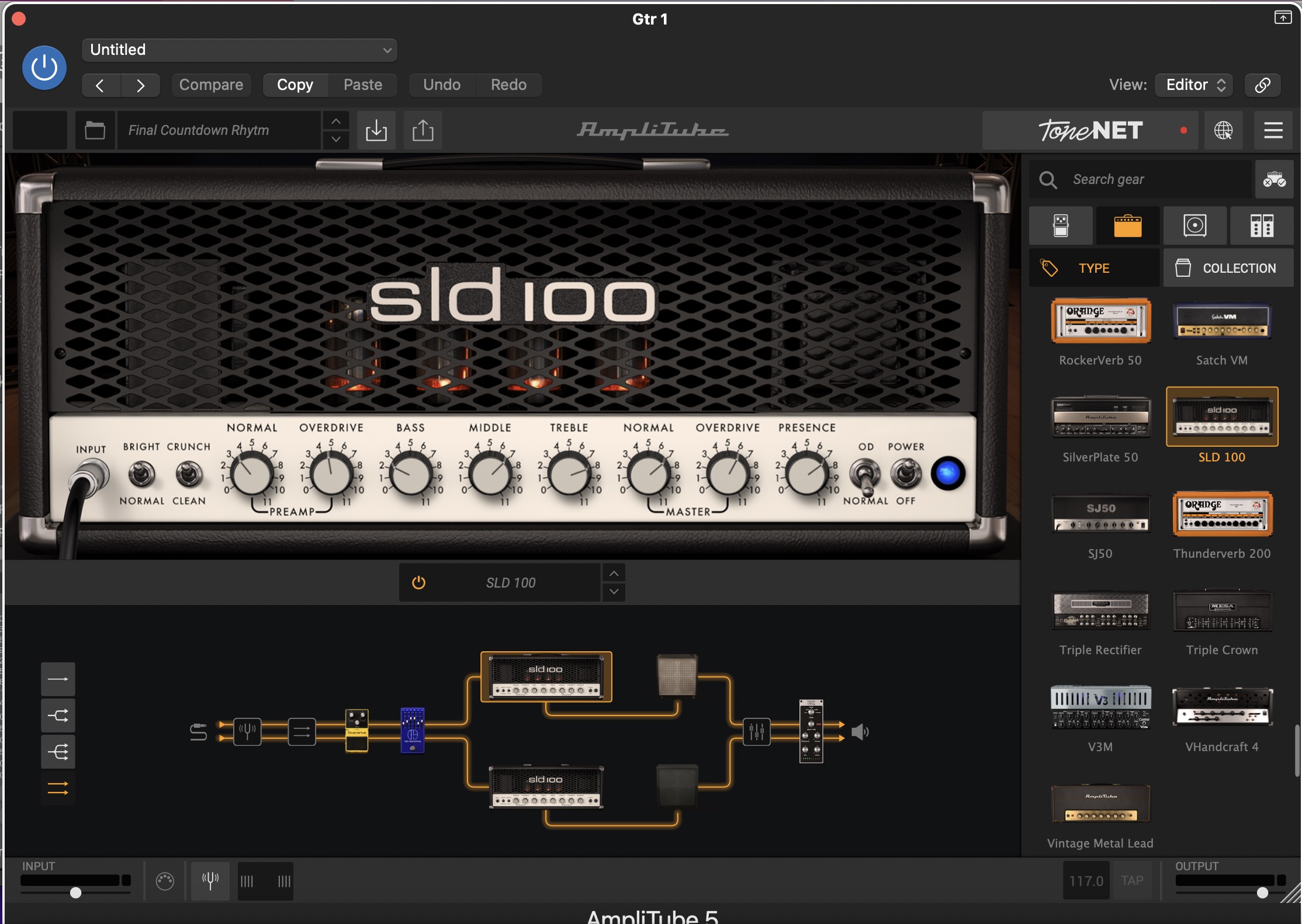Click the Redo button
Image resolution: width=1302 pixels, height=924 pixels.
pos(508,85)
